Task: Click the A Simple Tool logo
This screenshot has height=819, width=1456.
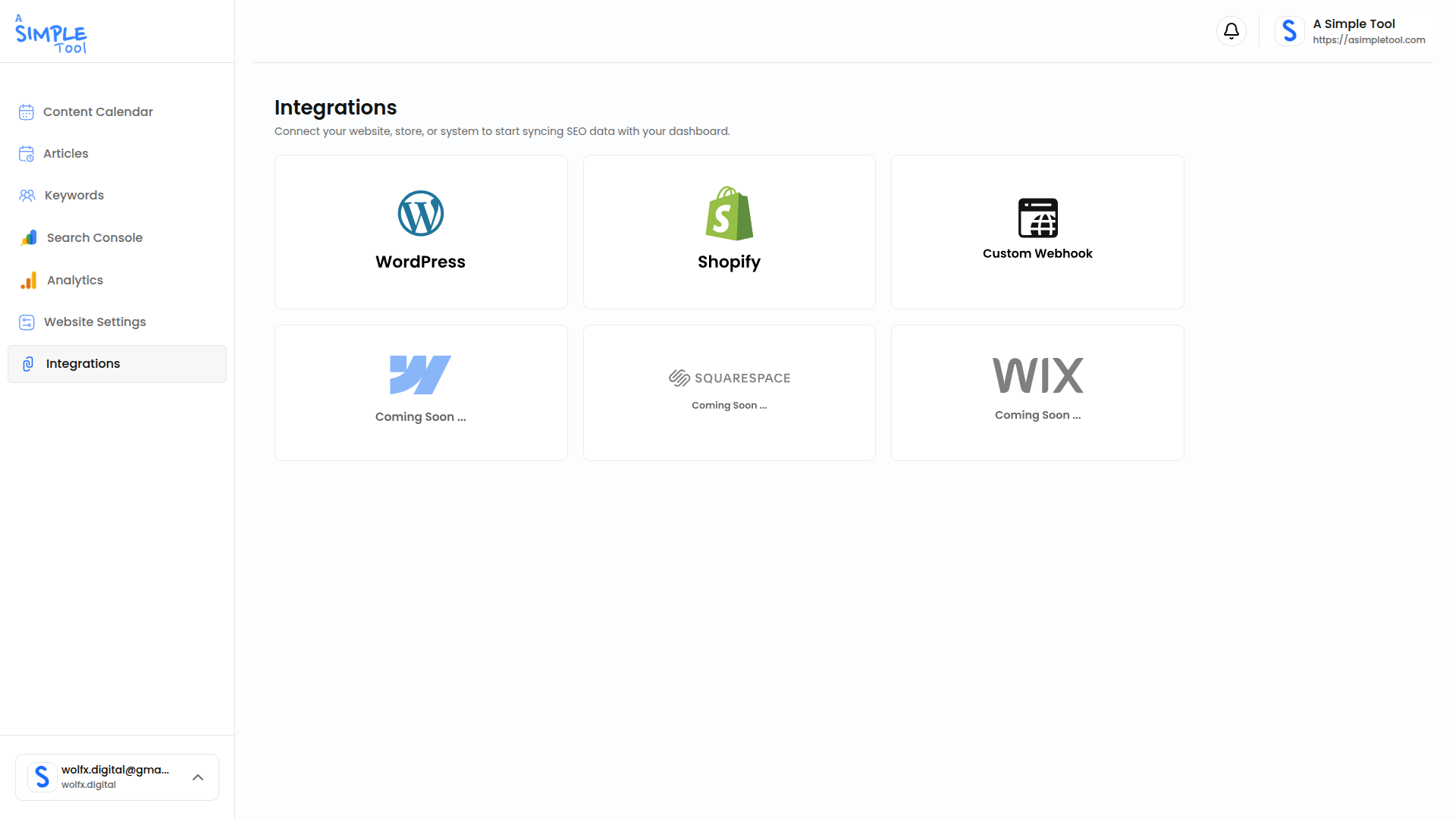Action: [x=50, y=32]
